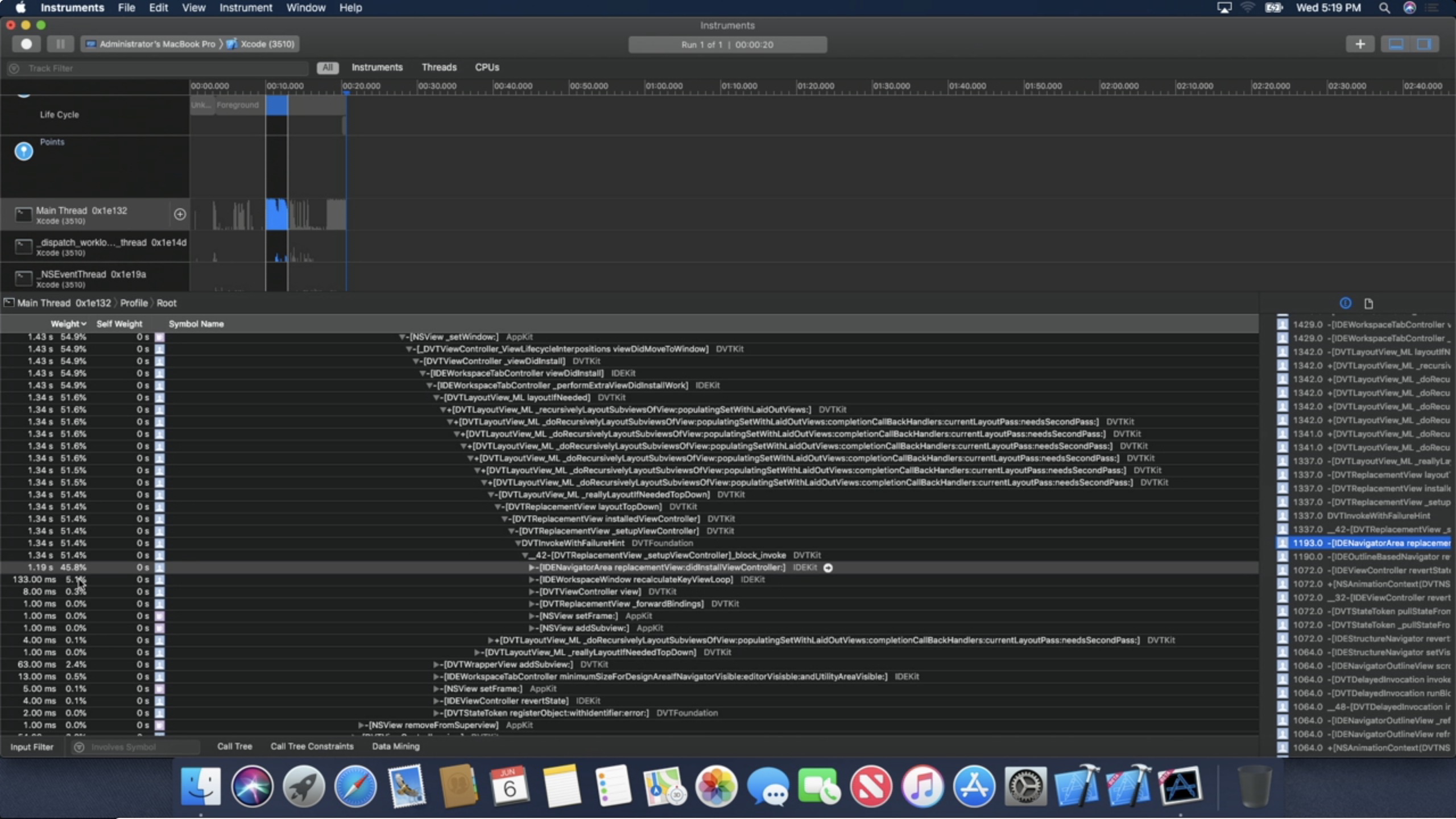Click the plus icon on Main Thread track
The width and height of the screenshot is (1456, 819).
click(x=180, y=214)
